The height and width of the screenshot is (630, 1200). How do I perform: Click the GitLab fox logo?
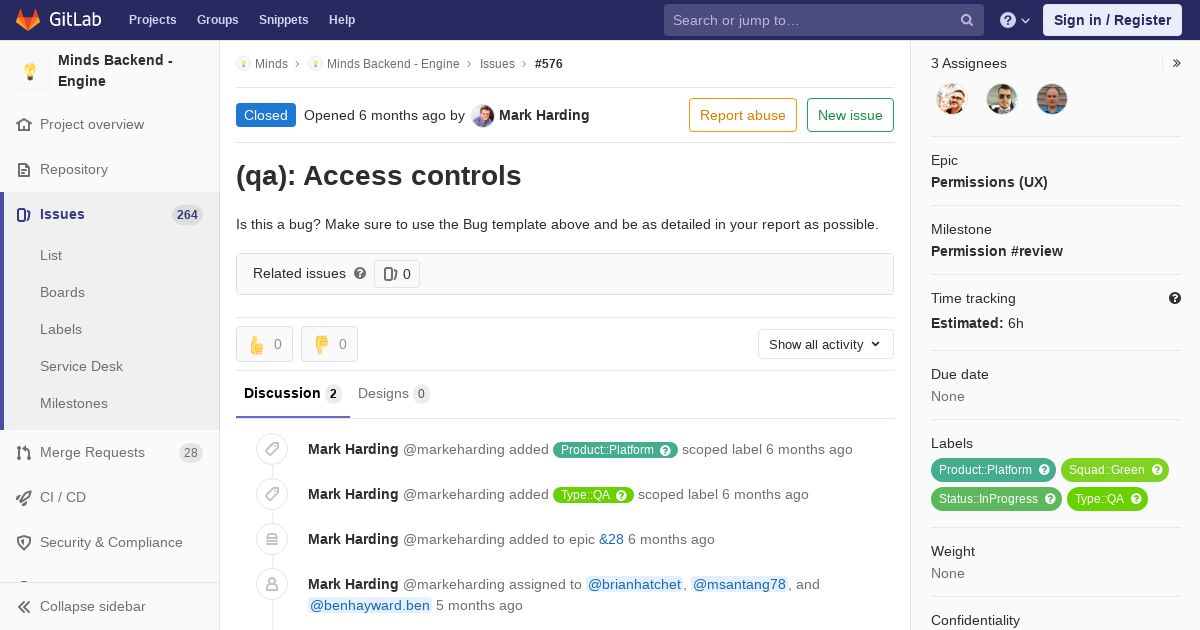coord(29,20)
